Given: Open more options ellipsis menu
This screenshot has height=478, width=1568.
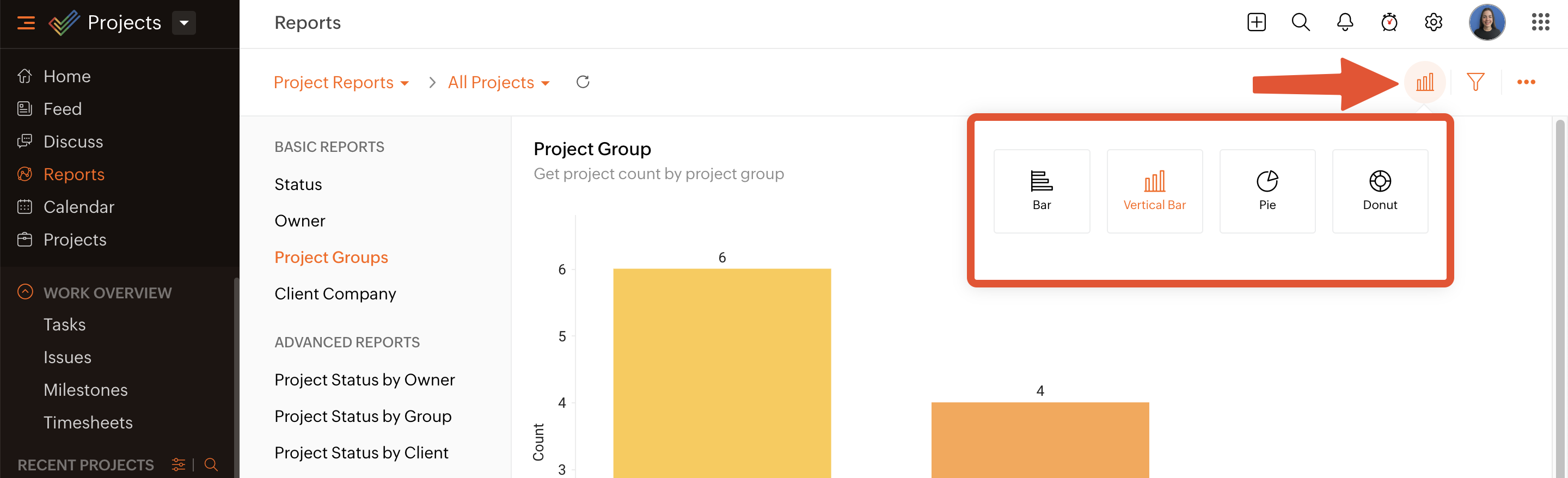Looking at the screenshot, I should coord(1526,82).
